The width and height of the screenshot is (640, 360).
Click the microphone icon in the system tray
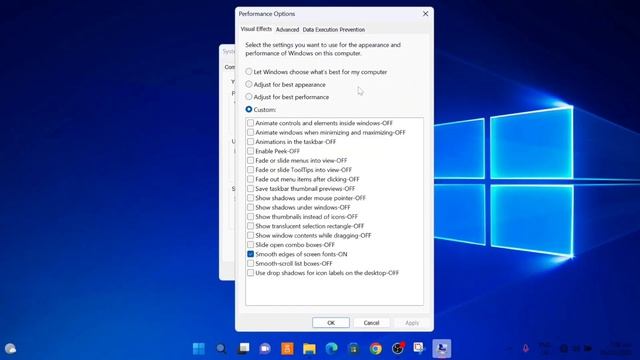tap(526, 348)
